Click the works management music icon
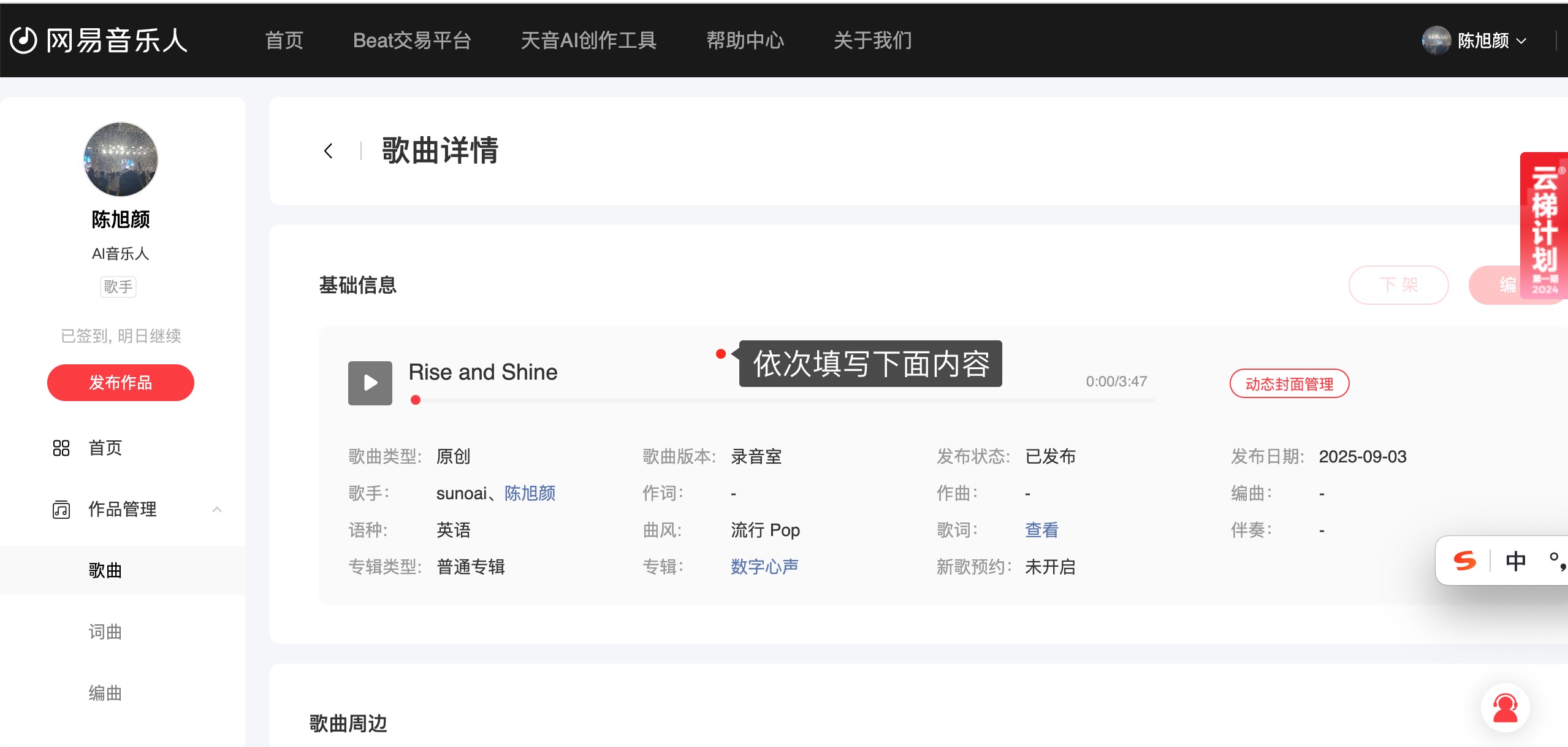This screenshot has height=747, width=1568. coord(61,510)
